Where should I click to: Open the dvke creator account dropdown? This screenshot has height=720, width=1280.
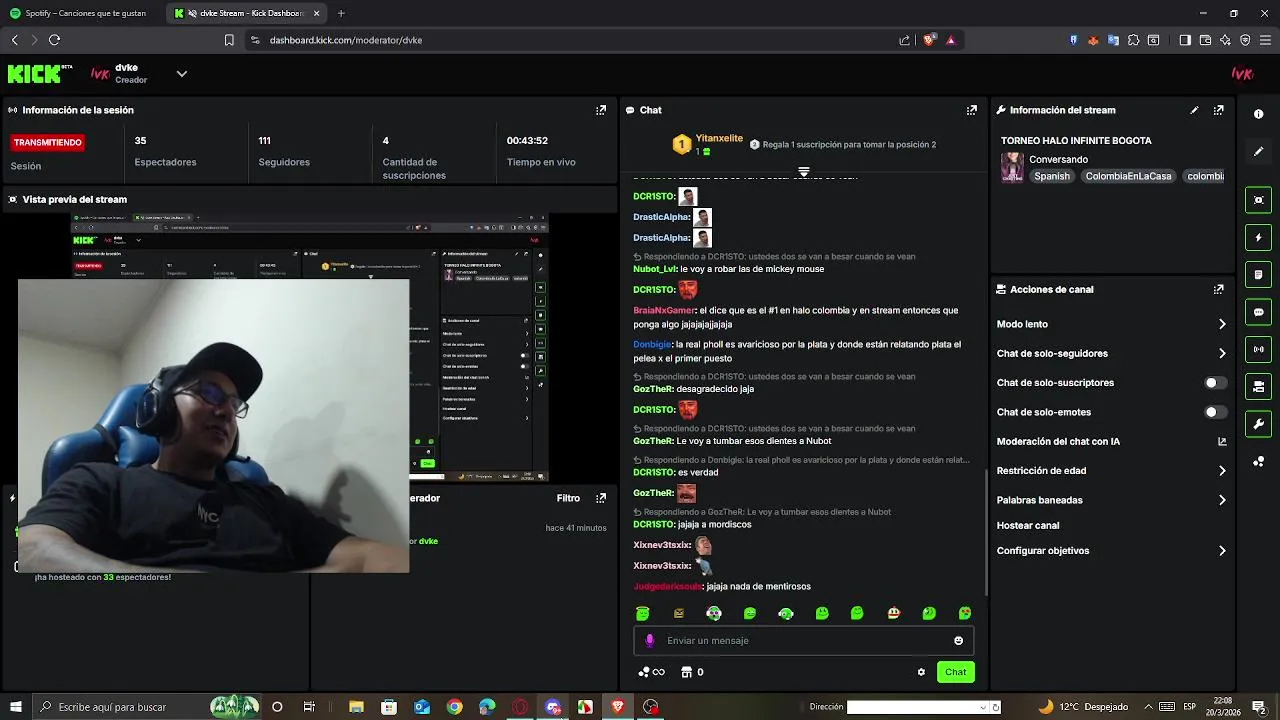[x=181, y=73]
